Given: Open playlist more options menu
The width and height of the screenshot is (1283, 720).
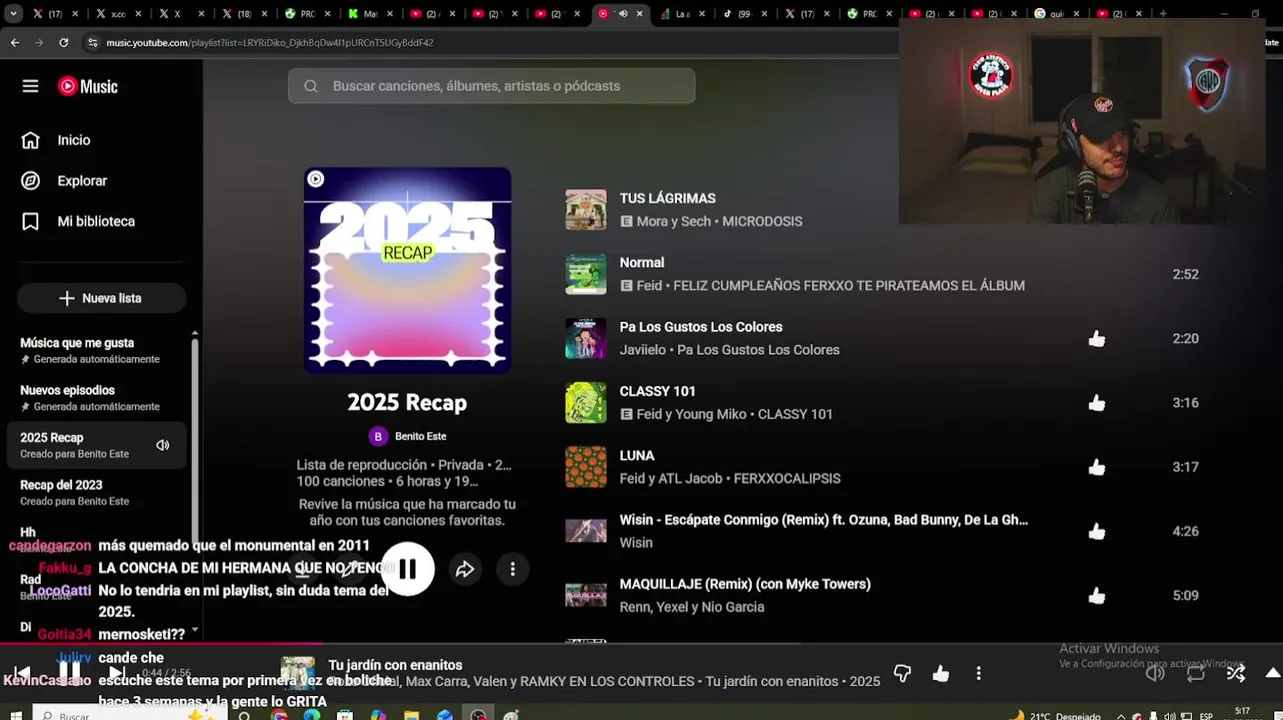Looking at the screenshot, I should (512, 569).
